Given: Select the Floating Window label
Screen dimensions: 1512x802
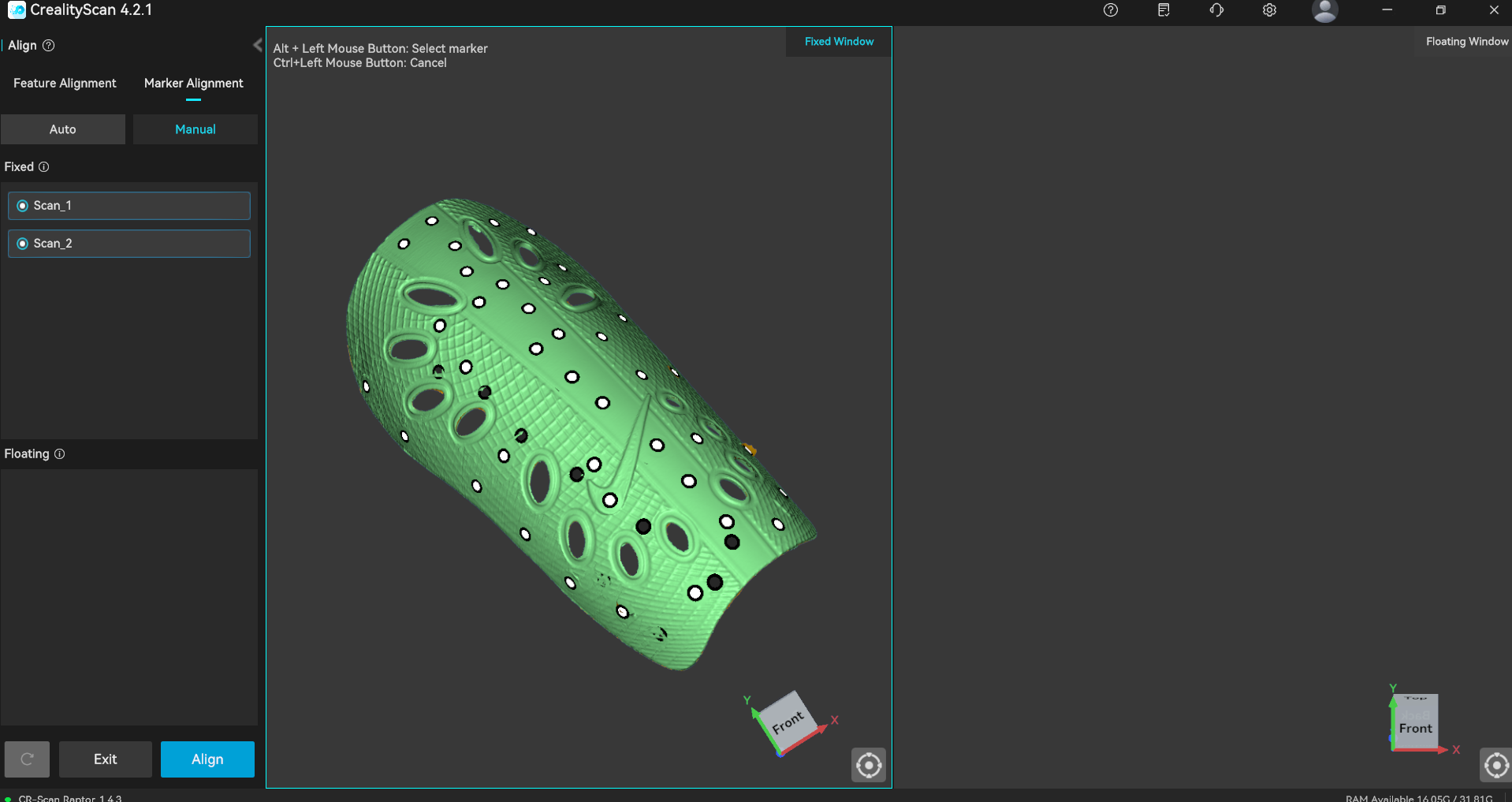Looking at the screenshot, I should [1466, 41].
